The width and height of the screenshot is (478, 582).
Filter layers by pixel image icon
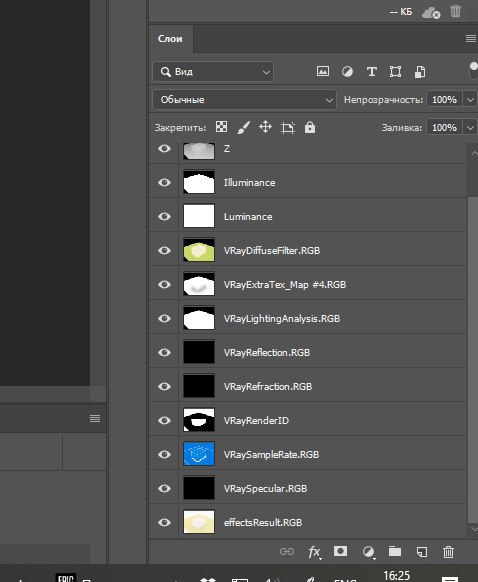tap(323, 71)
